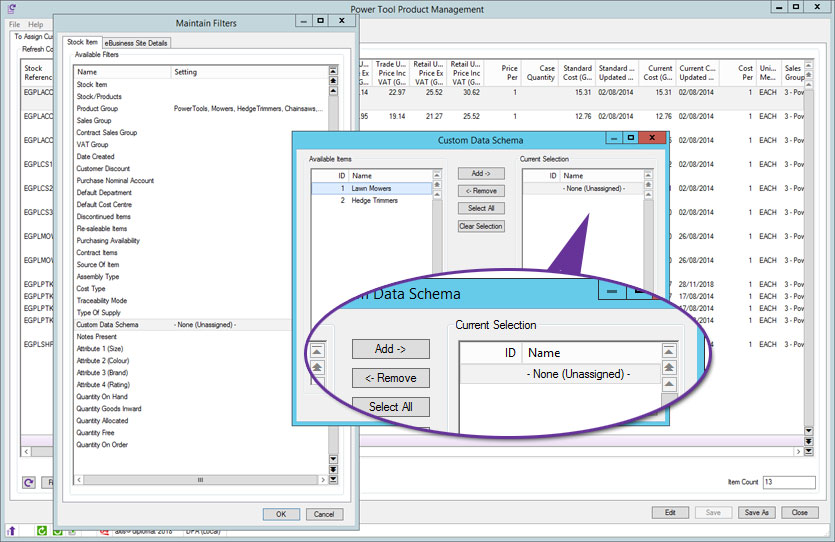Select the Custom Data Schema filter row

click(183, 325)
